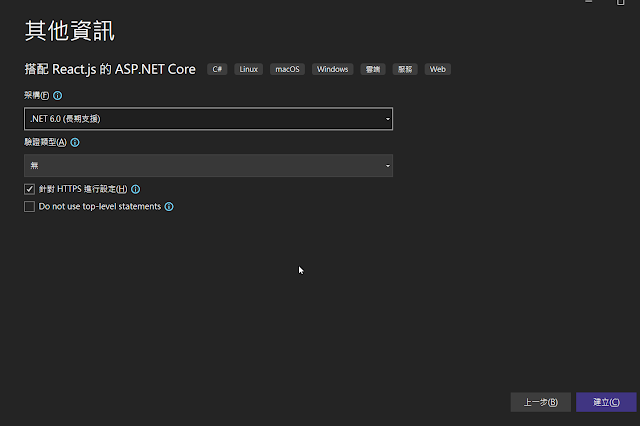Click the 搭配 React.js 的 ASP.NET Core title
Screen dimensions: 640x426
point(110,69)
